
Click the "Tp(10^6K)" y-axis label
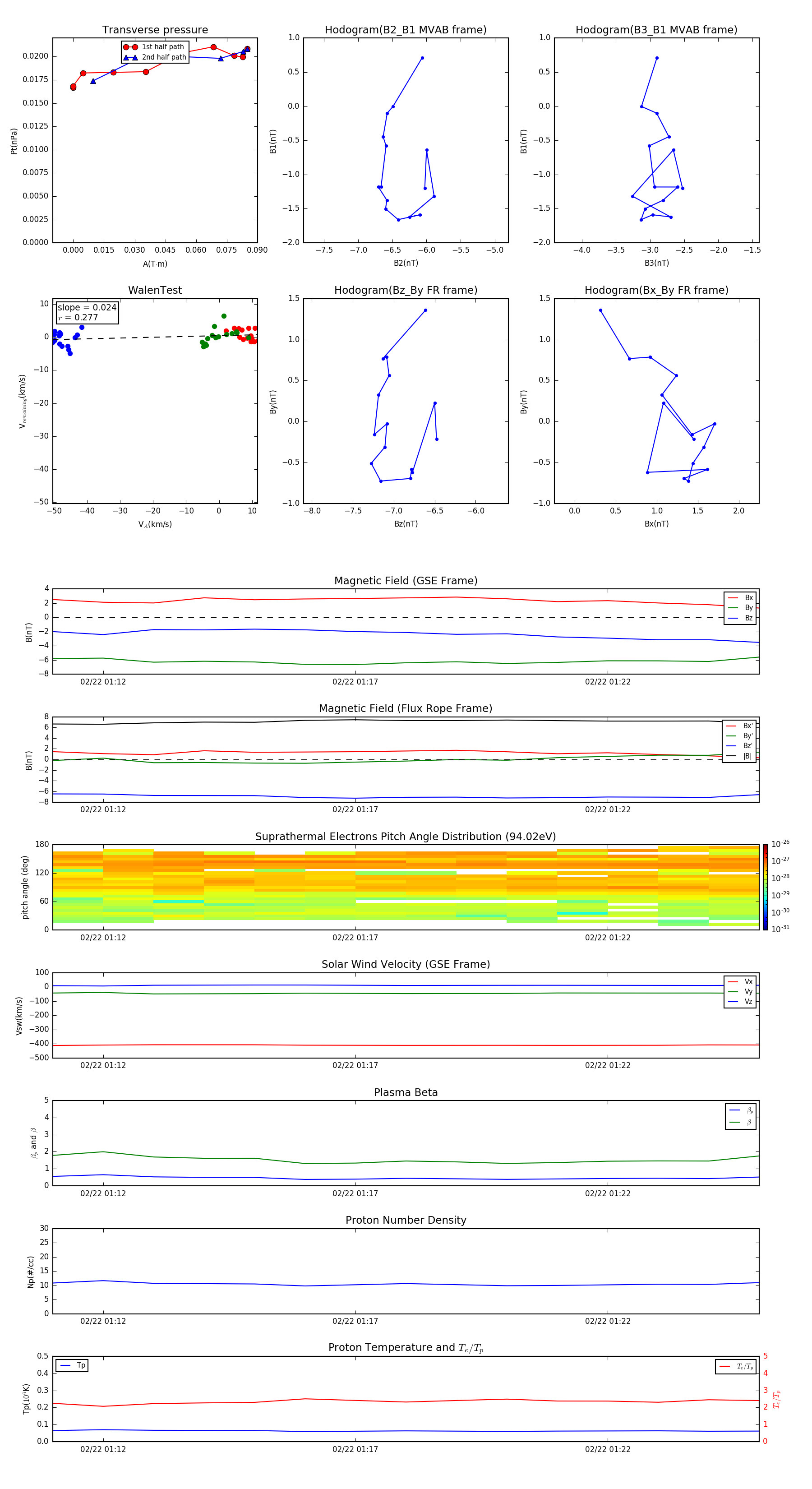[26, 1399]
